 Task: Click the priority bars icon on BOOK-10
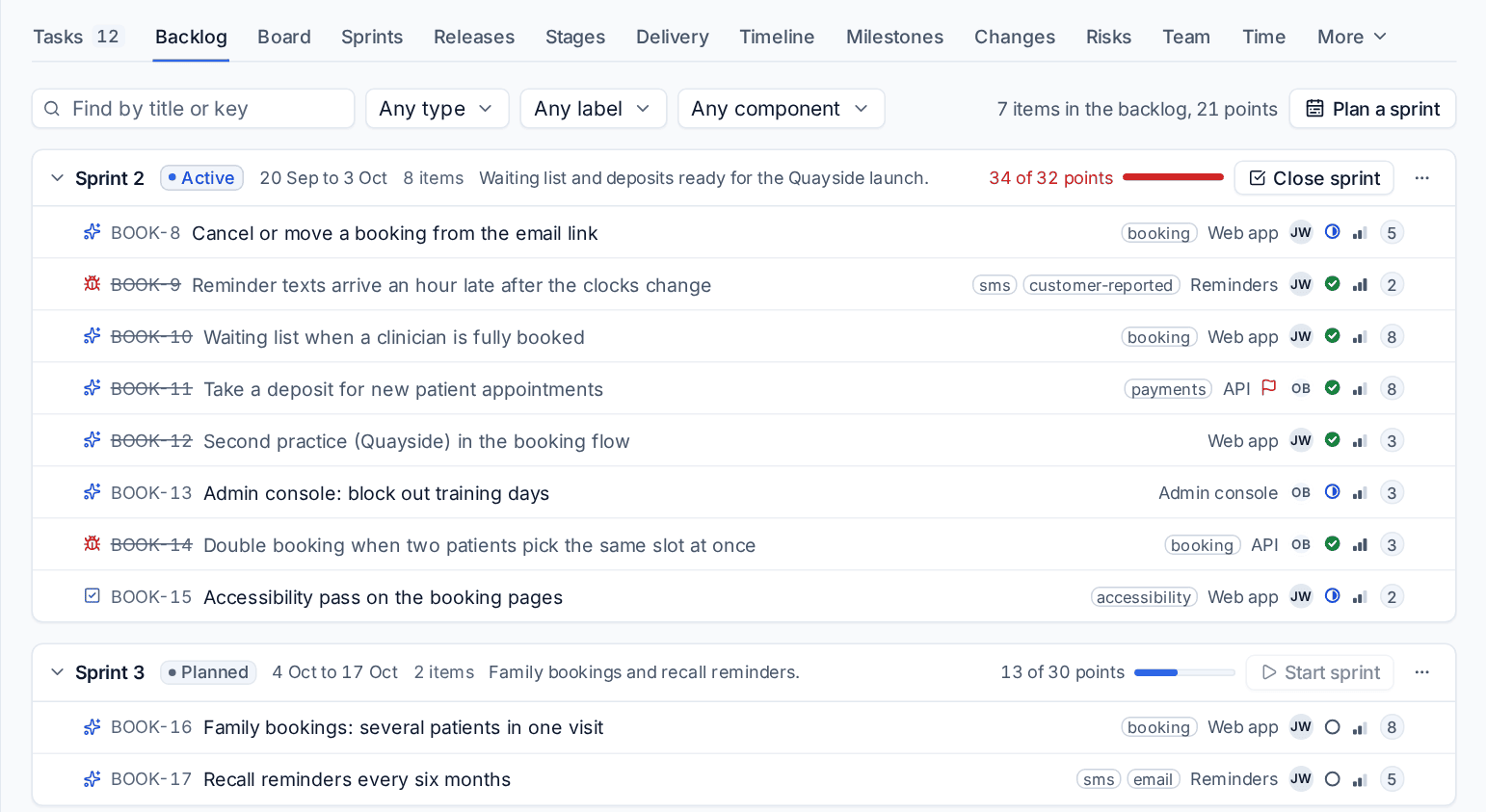point(1360,337)
